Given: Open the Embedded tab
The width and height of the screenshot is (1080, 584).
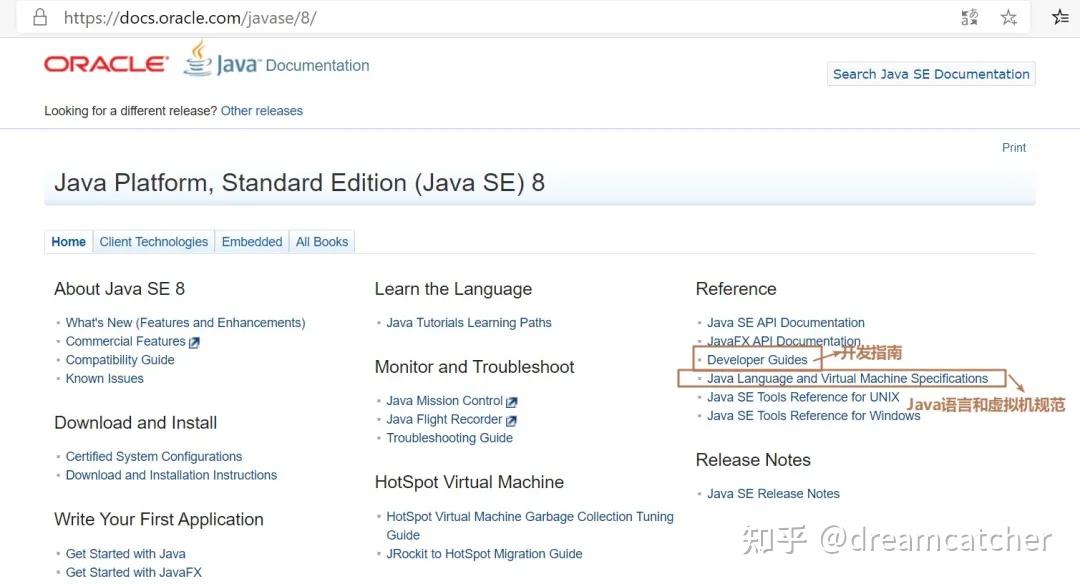Looking at the screenshot, I should [251, 241].
